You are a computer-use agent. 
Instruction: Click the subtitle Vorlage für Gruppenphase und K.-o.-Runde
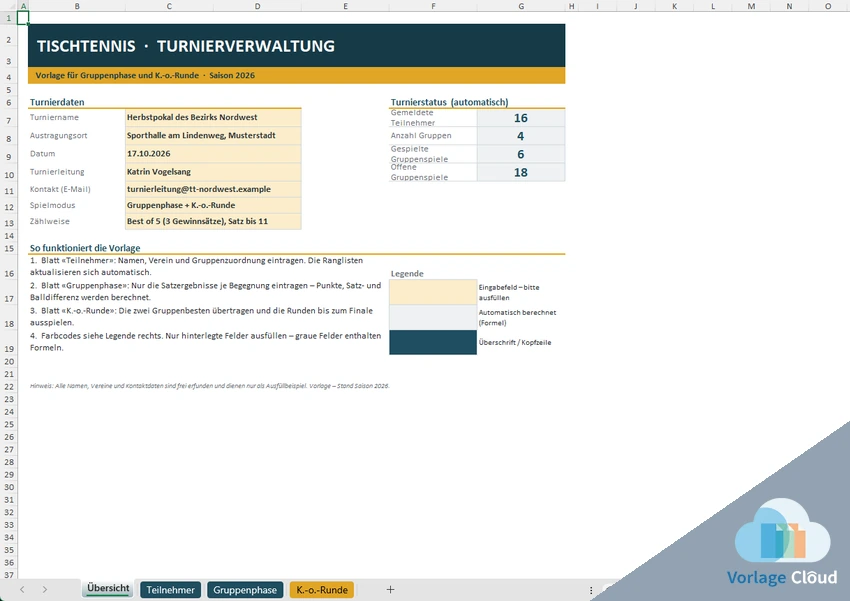click(x=117, y=75)
